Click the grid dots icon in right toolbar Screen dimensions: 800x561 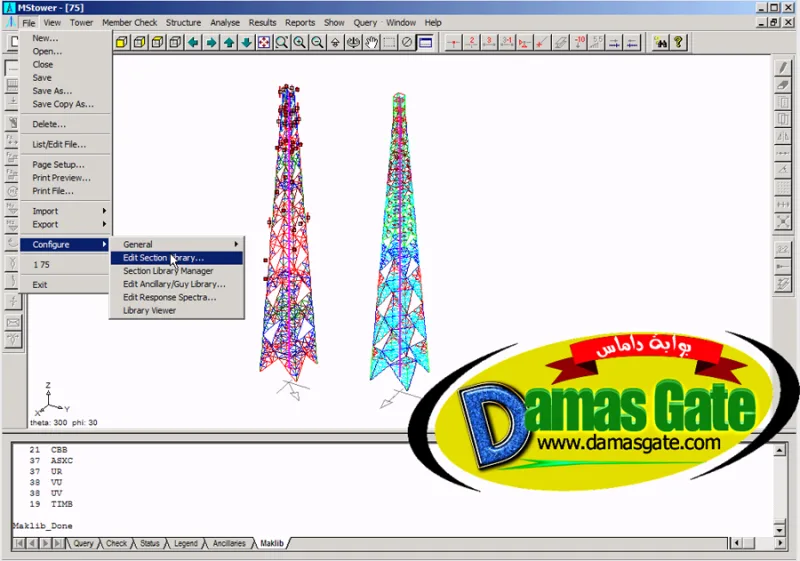783,188
